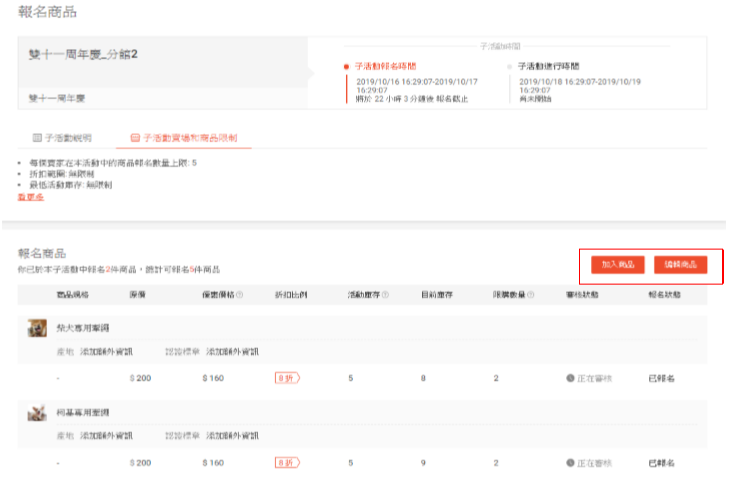The image size is (754, 502).
Task: Click help icon beside 優惠價格 header
Action: 239,295
